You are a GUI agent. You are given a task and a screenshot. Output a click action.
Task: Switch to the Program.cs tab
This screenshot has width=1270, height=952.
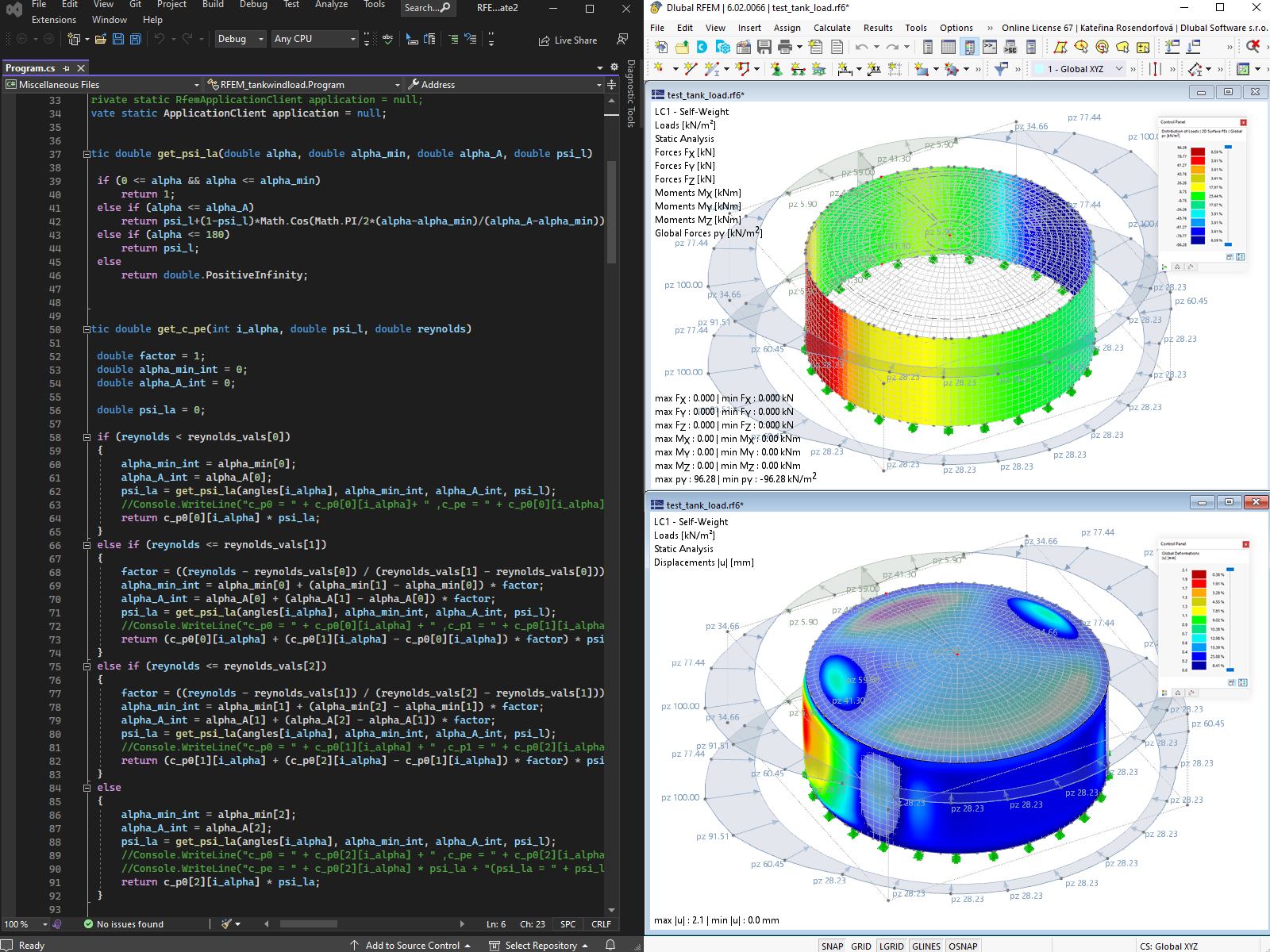coord(32,68)
